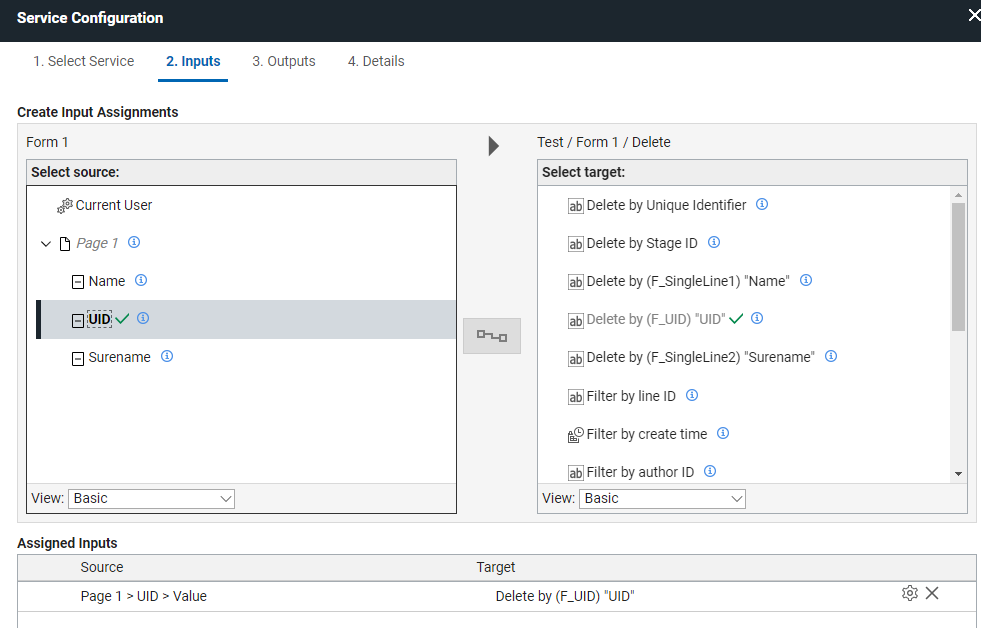
Task: Click the info icon next to Page 1
Action: (134, 242)
